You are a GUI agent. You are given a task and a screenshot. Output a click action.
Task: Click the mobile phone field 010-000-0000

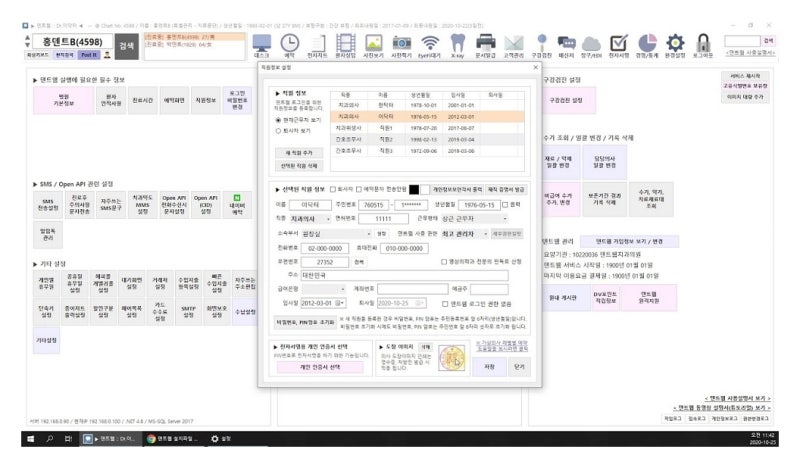click(x=404, y=249)
